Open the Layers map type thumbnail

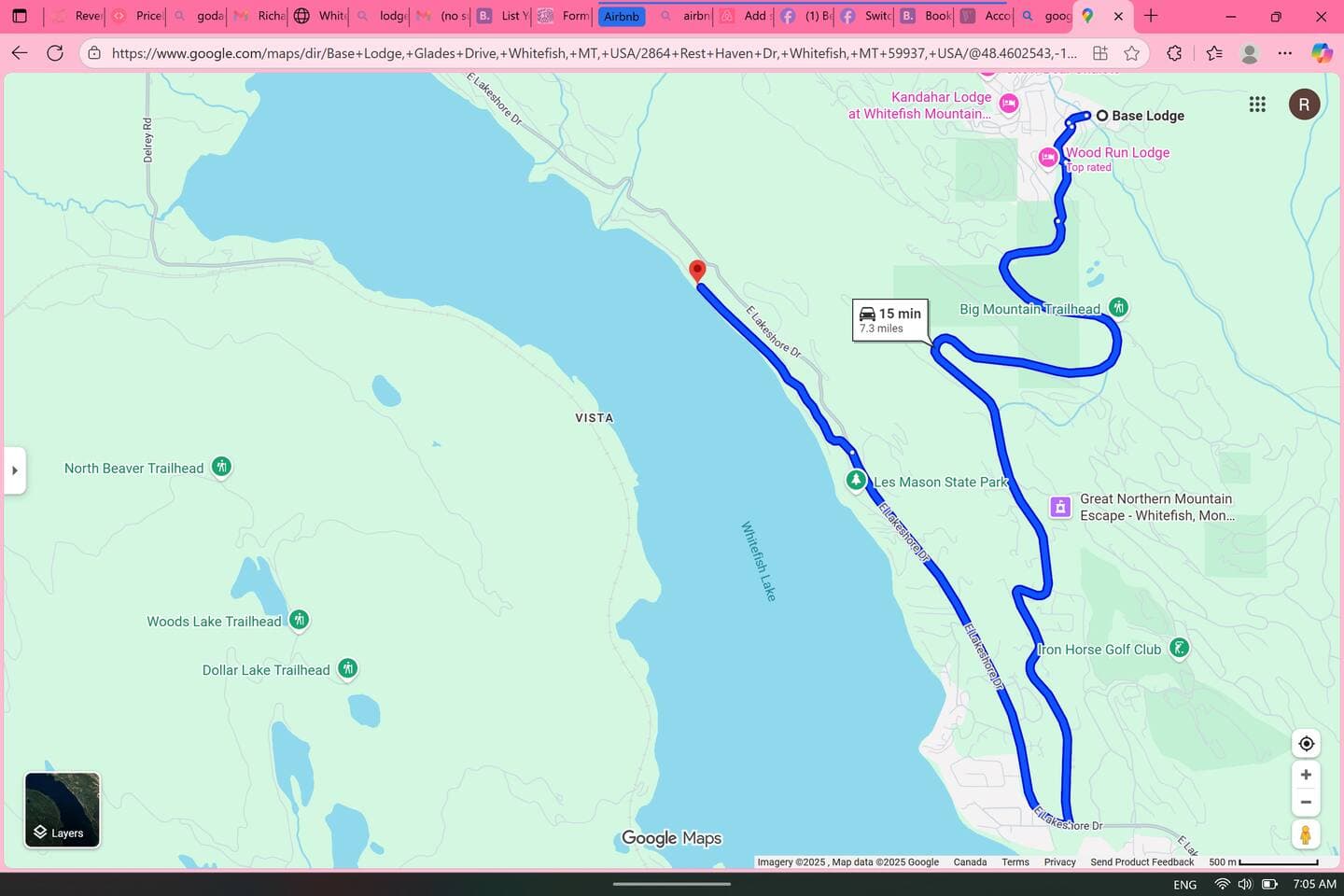[62, 809]
